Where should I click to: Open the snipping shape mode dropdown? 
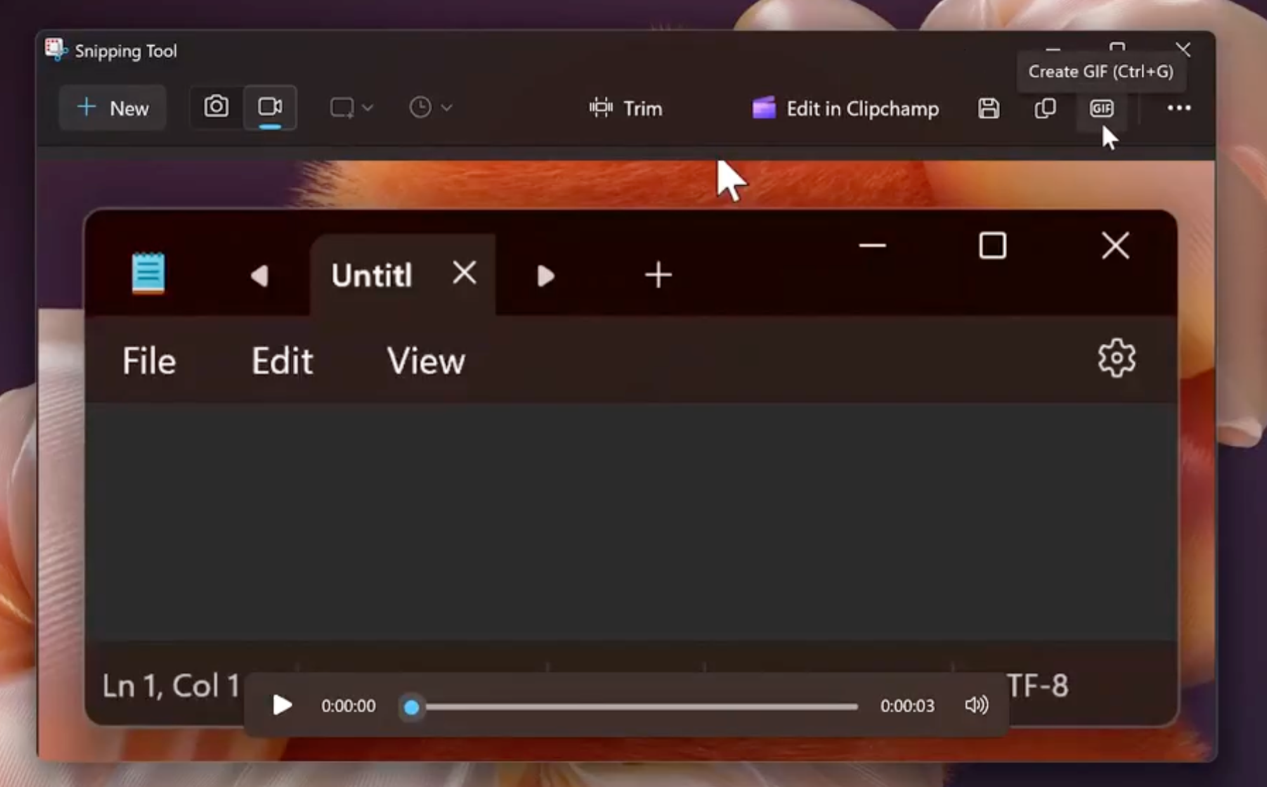coord(352,107)
